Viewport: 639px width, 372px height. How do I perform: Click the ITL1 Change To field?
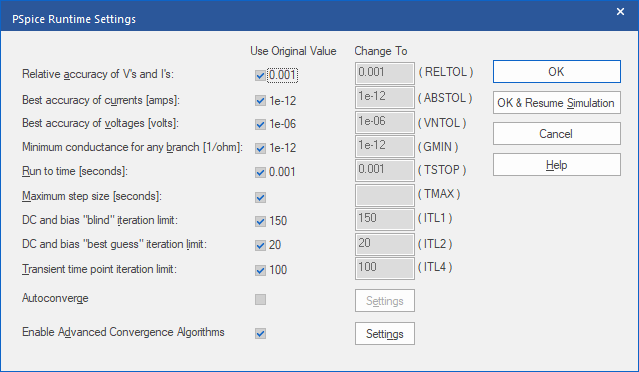tap(385, 220)
